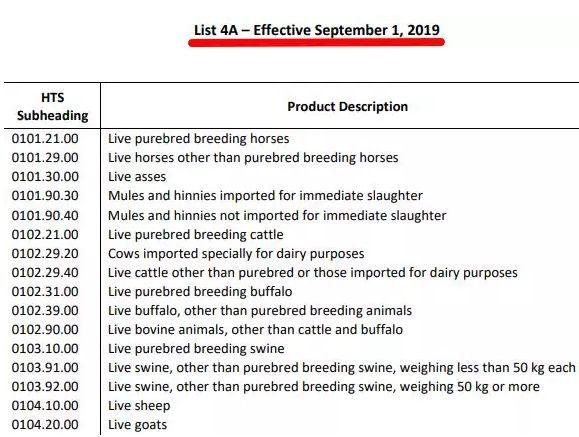Image resolution: width=579 pixels, height=437 pixels.
Task: Select code 0102.39.00
Action: click(45, 311)
